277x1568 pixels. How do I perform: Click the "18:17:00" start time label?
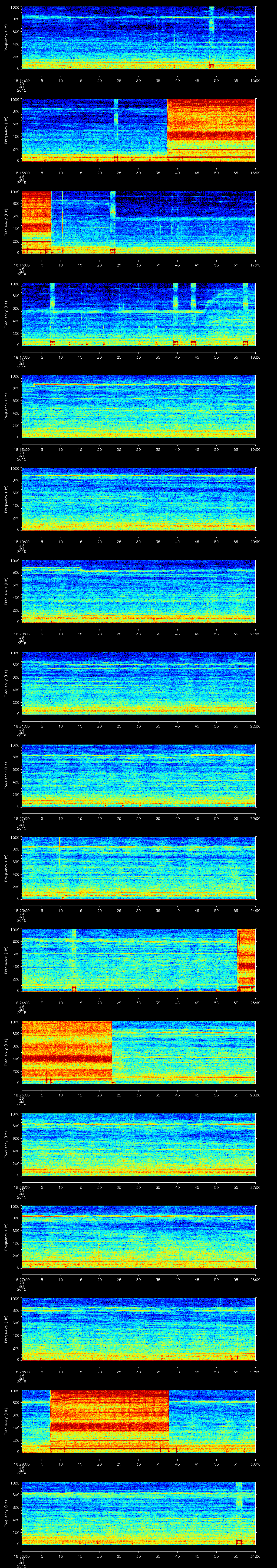coord(21,357)
